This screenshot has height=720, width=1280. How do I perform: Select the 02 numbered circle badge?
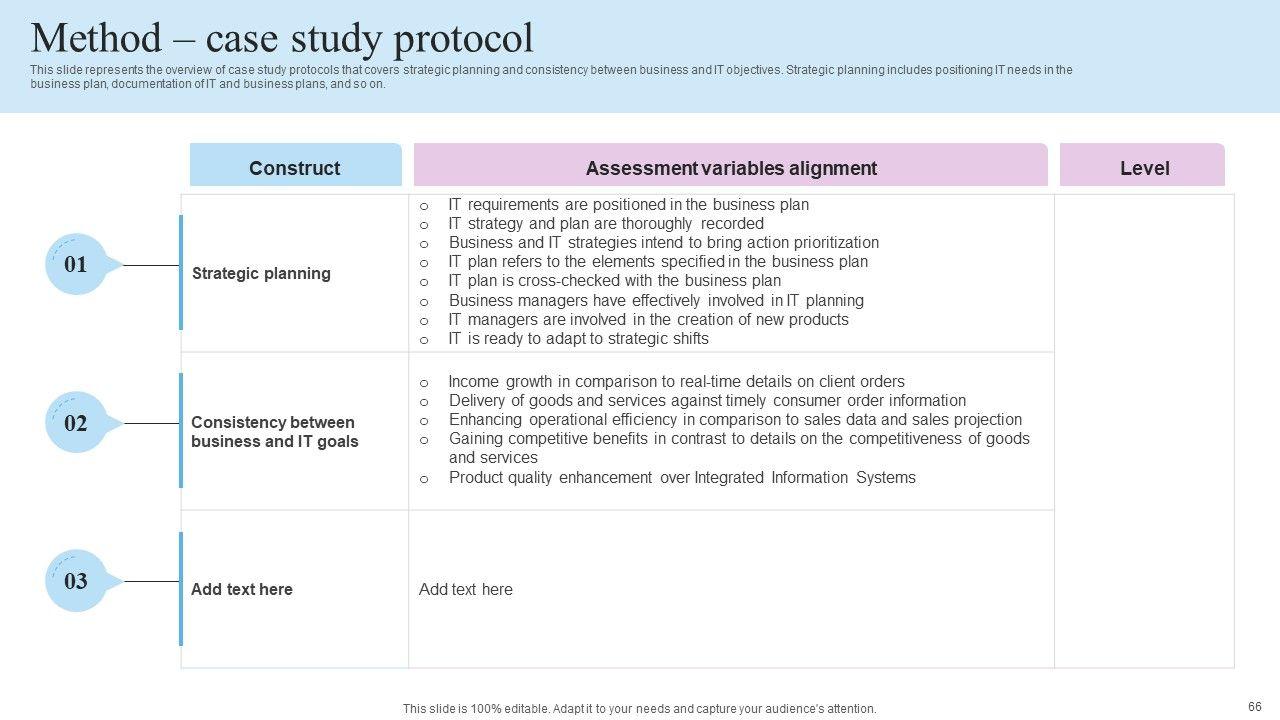[76, 423]
